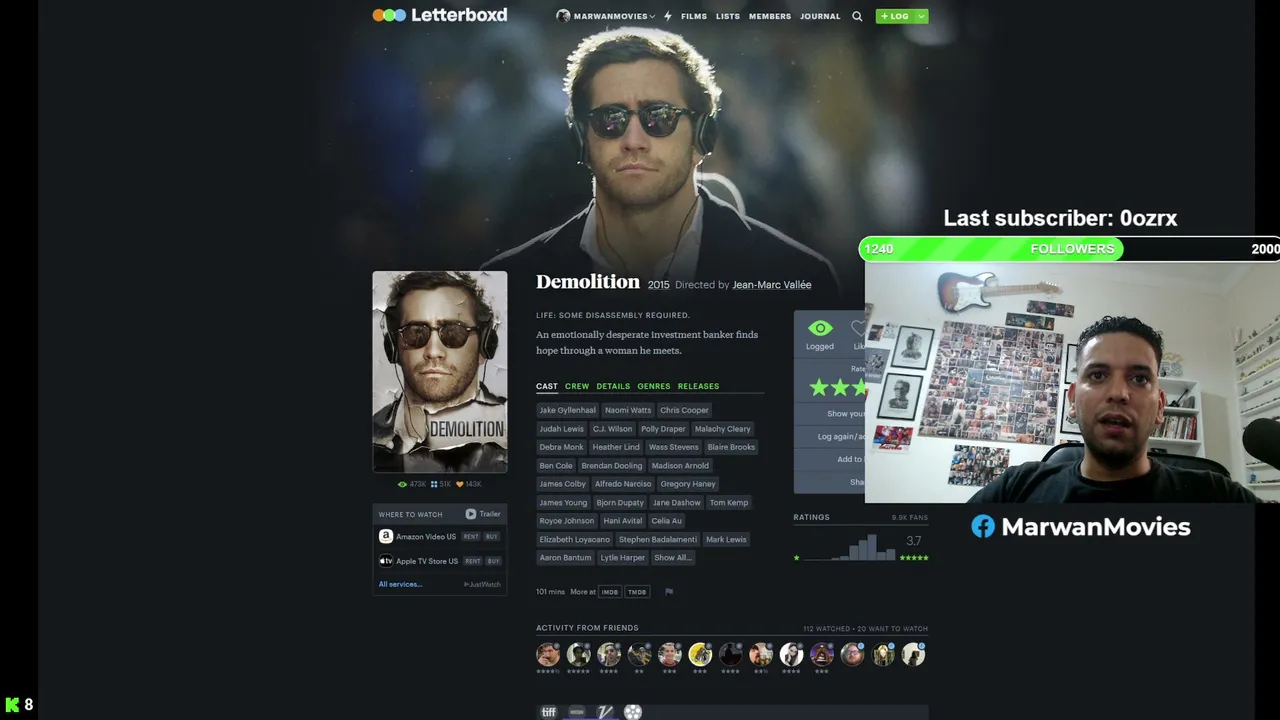Open the 2015 release year link
The image size is (1280, 720).
click(x=658, y=285)
